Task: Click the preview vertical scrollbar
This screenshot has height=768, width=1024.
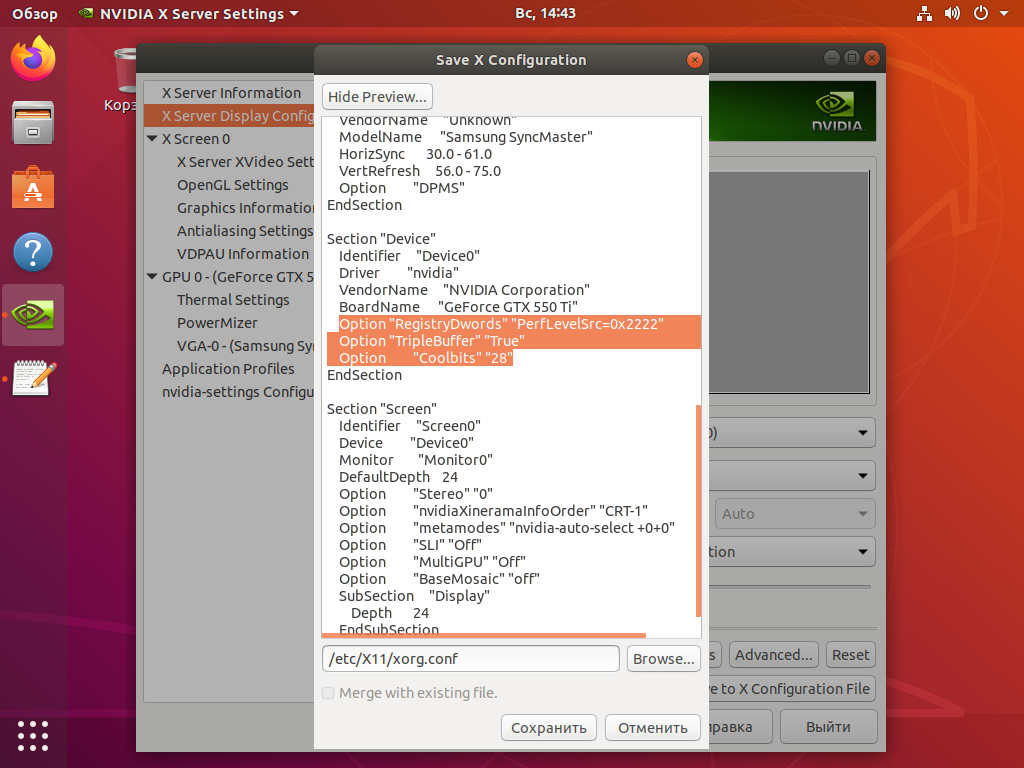Action: (x=698, y=511)
